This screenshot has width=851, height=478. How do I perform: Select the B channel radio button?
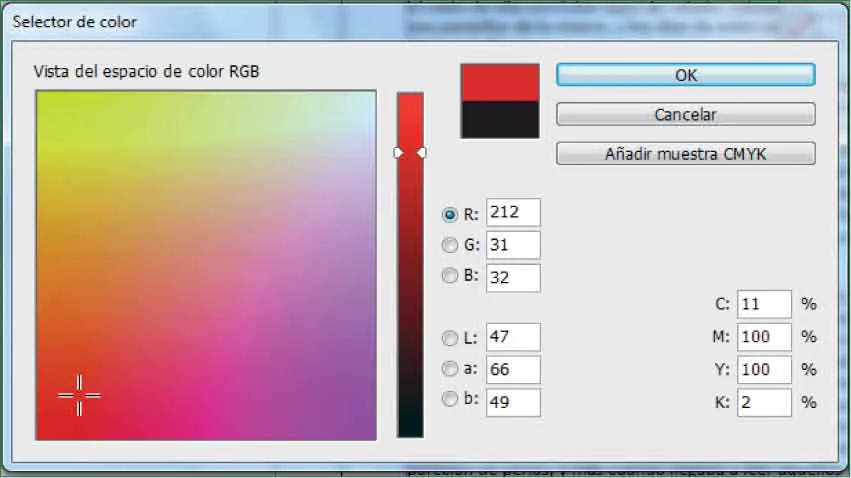tap(449, 278)
